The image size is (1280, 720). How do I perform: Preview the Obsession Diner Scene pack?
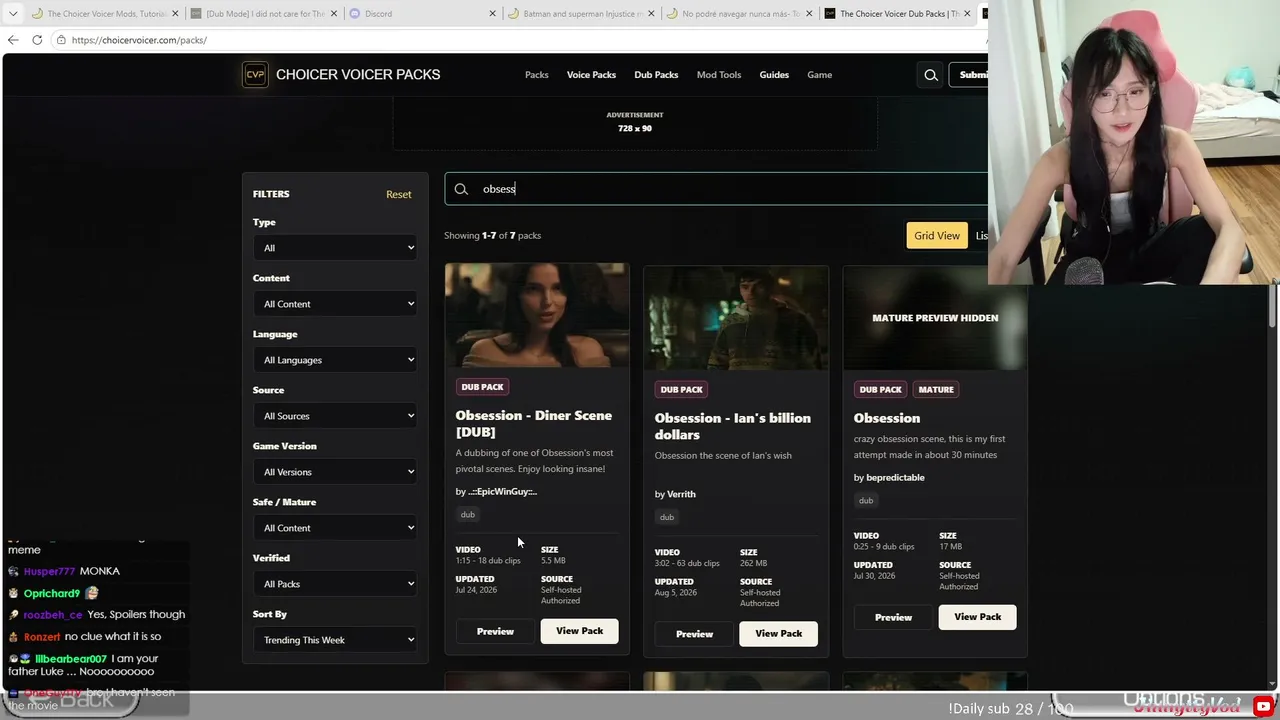tap(495, 631)
